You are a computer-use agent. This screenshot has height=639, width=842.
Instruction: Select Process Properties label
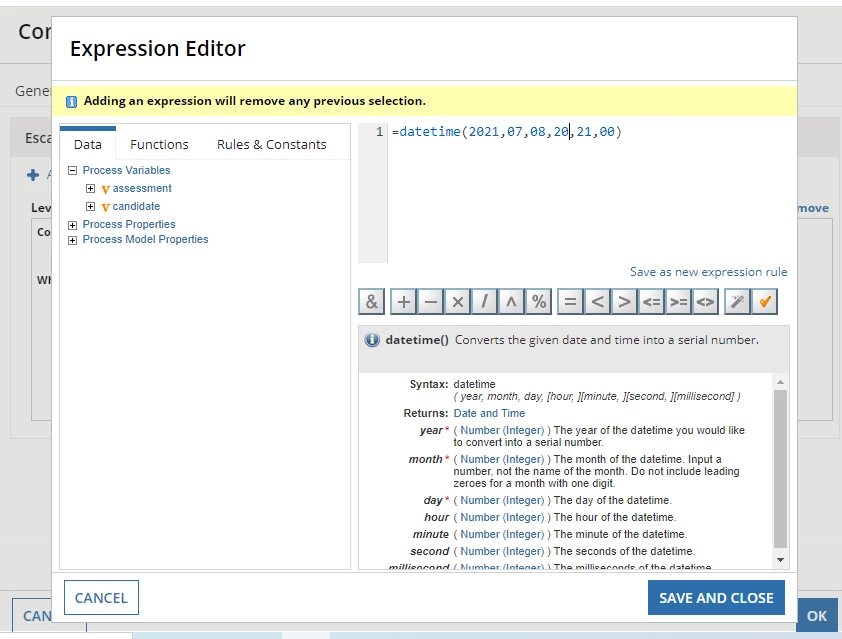[x=129, y=224]
